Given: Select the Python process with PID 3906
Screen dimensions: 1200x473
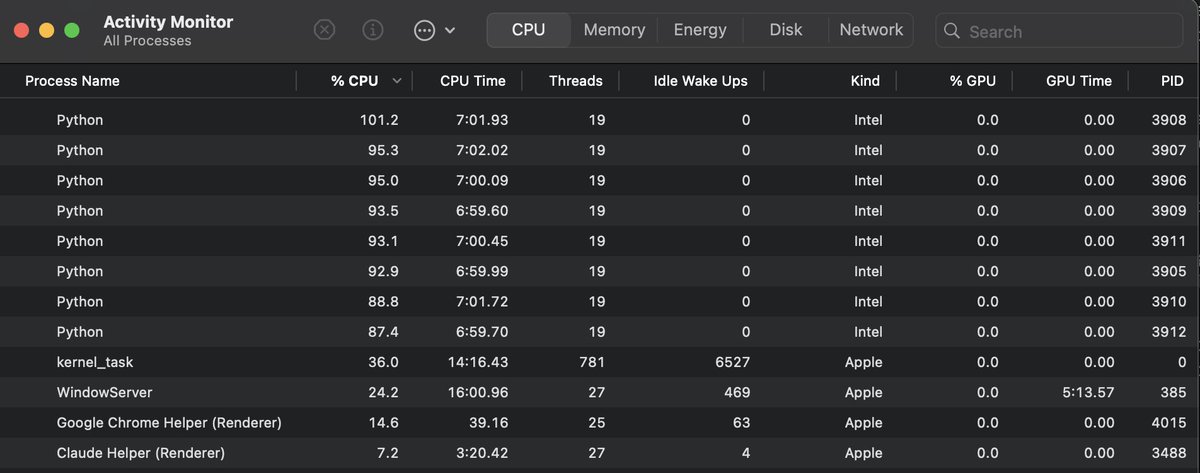Looking at the screenshot, I should [x=600, y=180].
